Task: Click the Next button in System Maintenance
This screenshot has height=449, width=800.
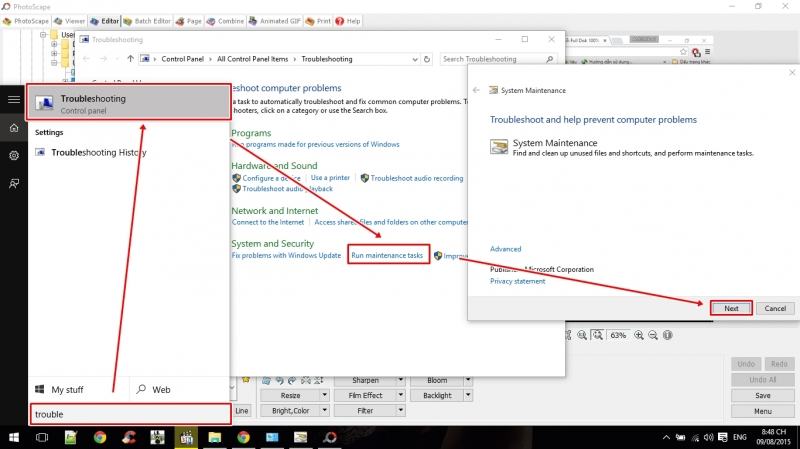Action: tap(731, 308)
